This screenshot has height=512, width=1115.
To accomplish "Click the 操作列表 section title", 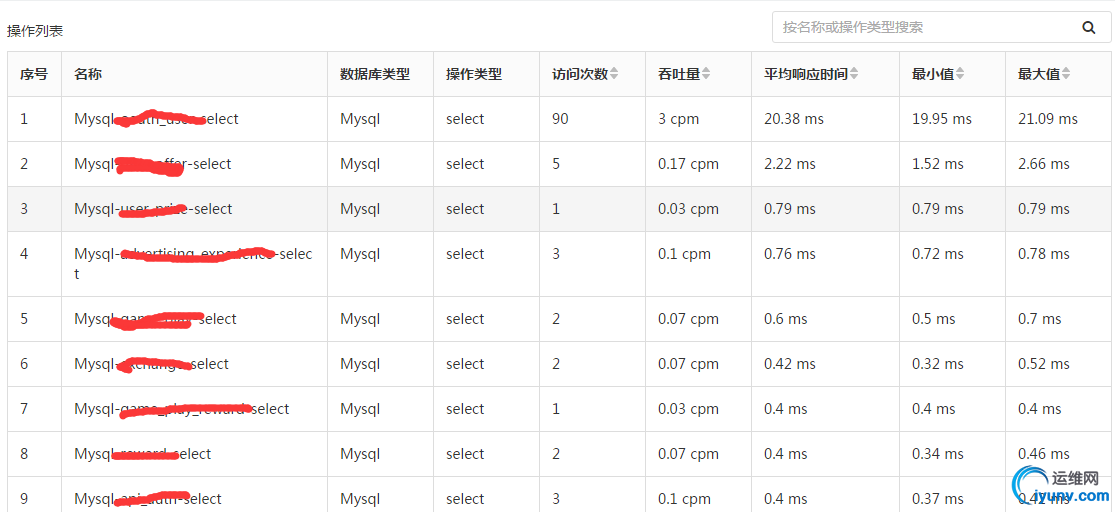I will (x=35, y=31).
